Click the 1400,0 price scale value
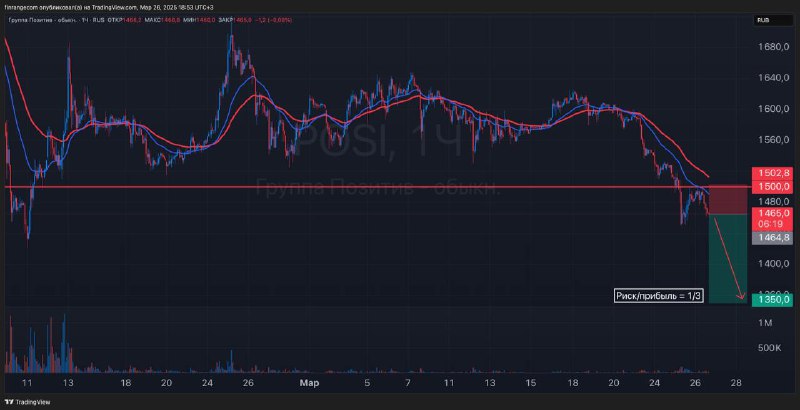 [773, 263]
